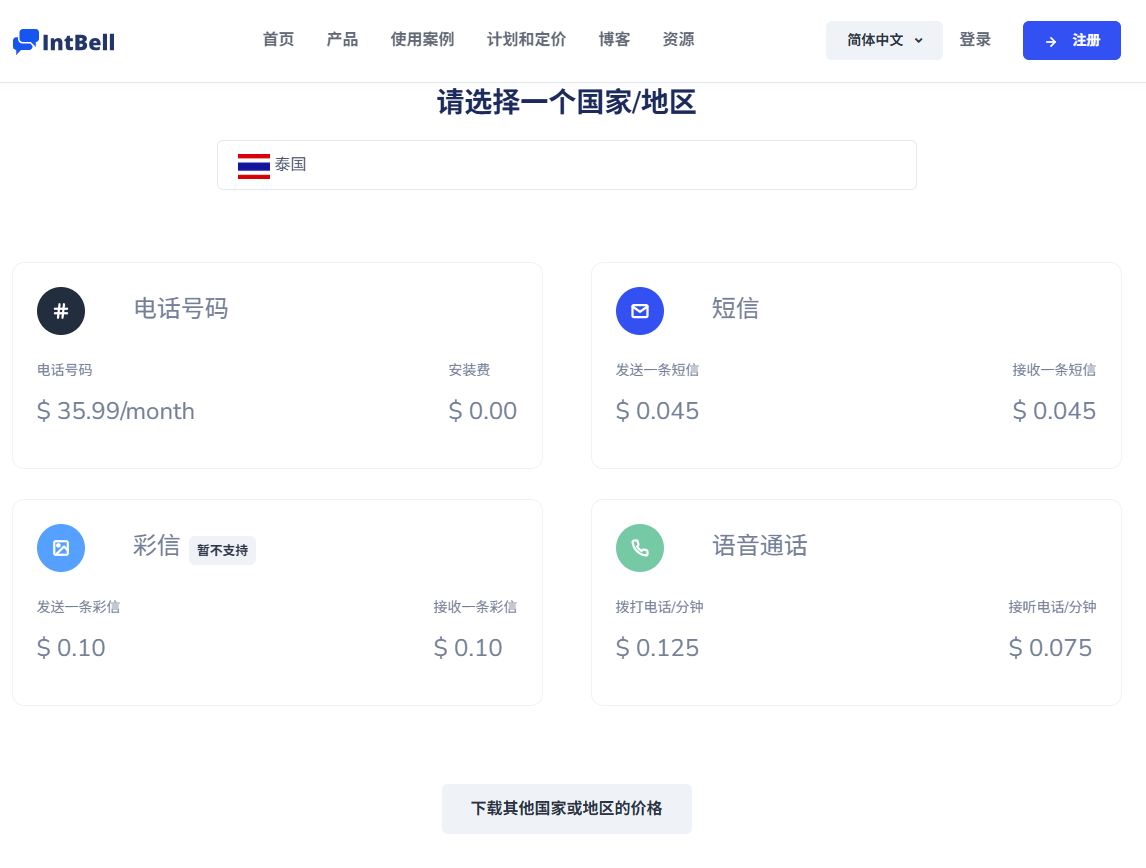Open the 博客 nav link
The width and height of the screenshot is (1146, 868).
click(614, 40)
